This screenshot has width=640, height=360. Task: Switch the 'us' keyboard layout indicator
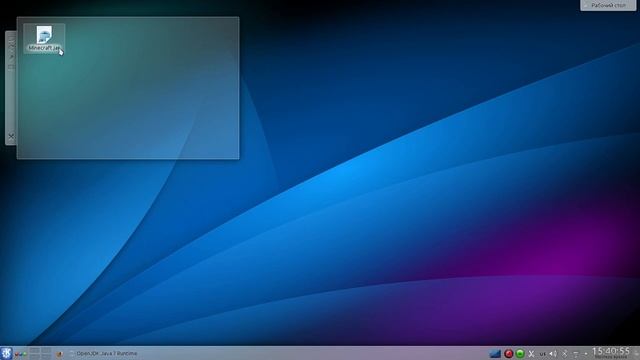542,354
